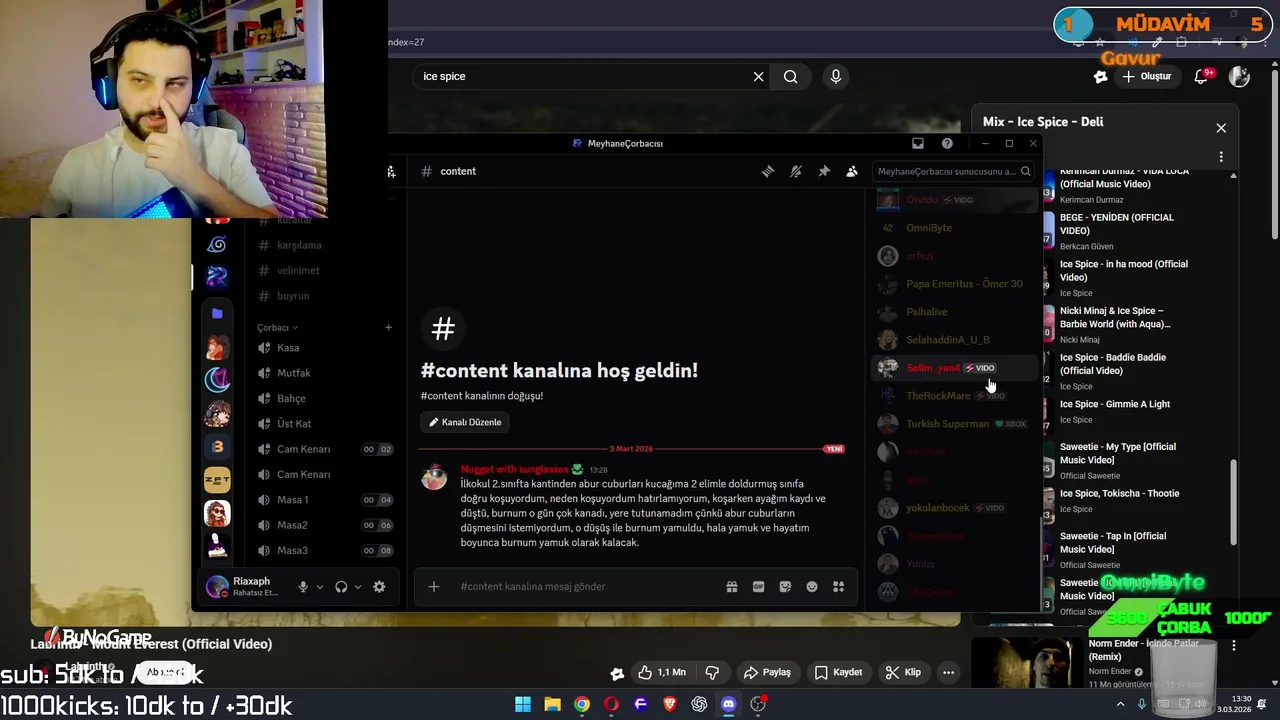This screenshot has width=1280, height=720.
Task: Clear the YouTube search box with X
Action: 759,76
